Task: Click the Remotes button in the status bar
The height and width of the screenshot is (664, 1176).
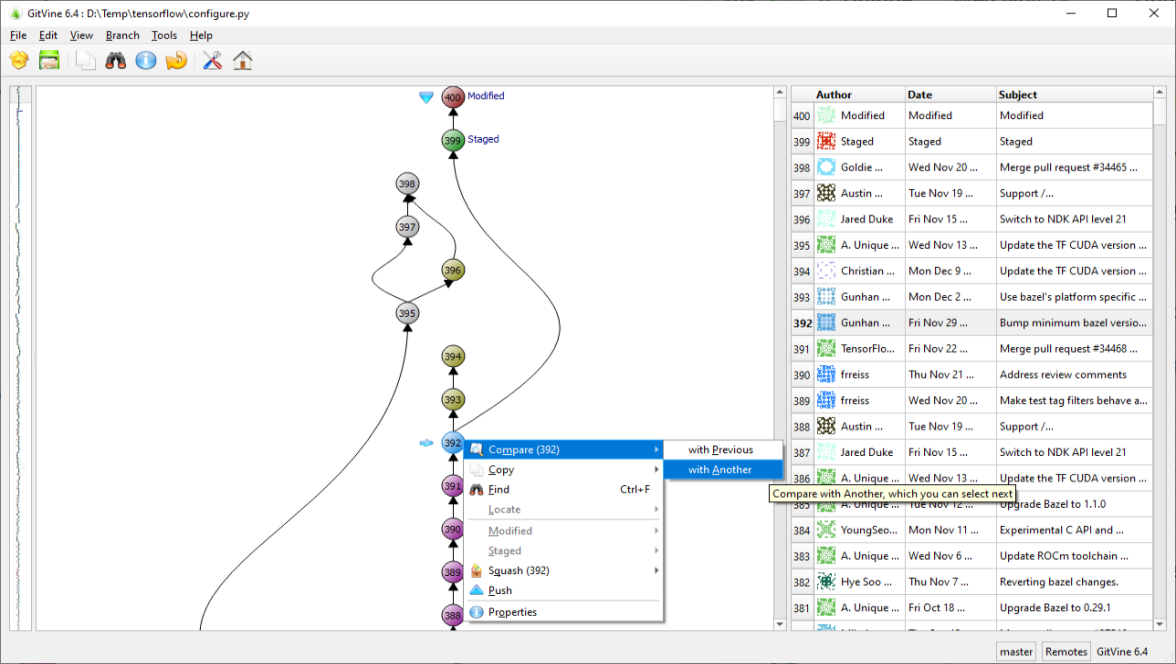Action: point(1066,651)
